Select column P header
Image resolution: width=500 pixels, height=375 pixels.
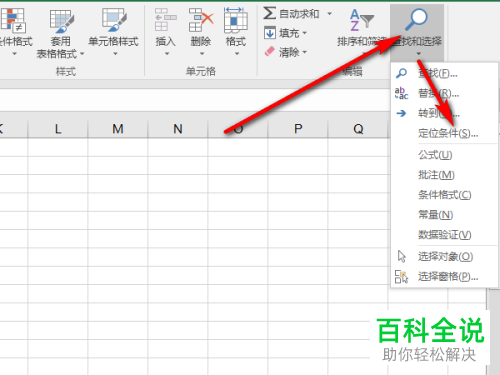coord(298,129)
